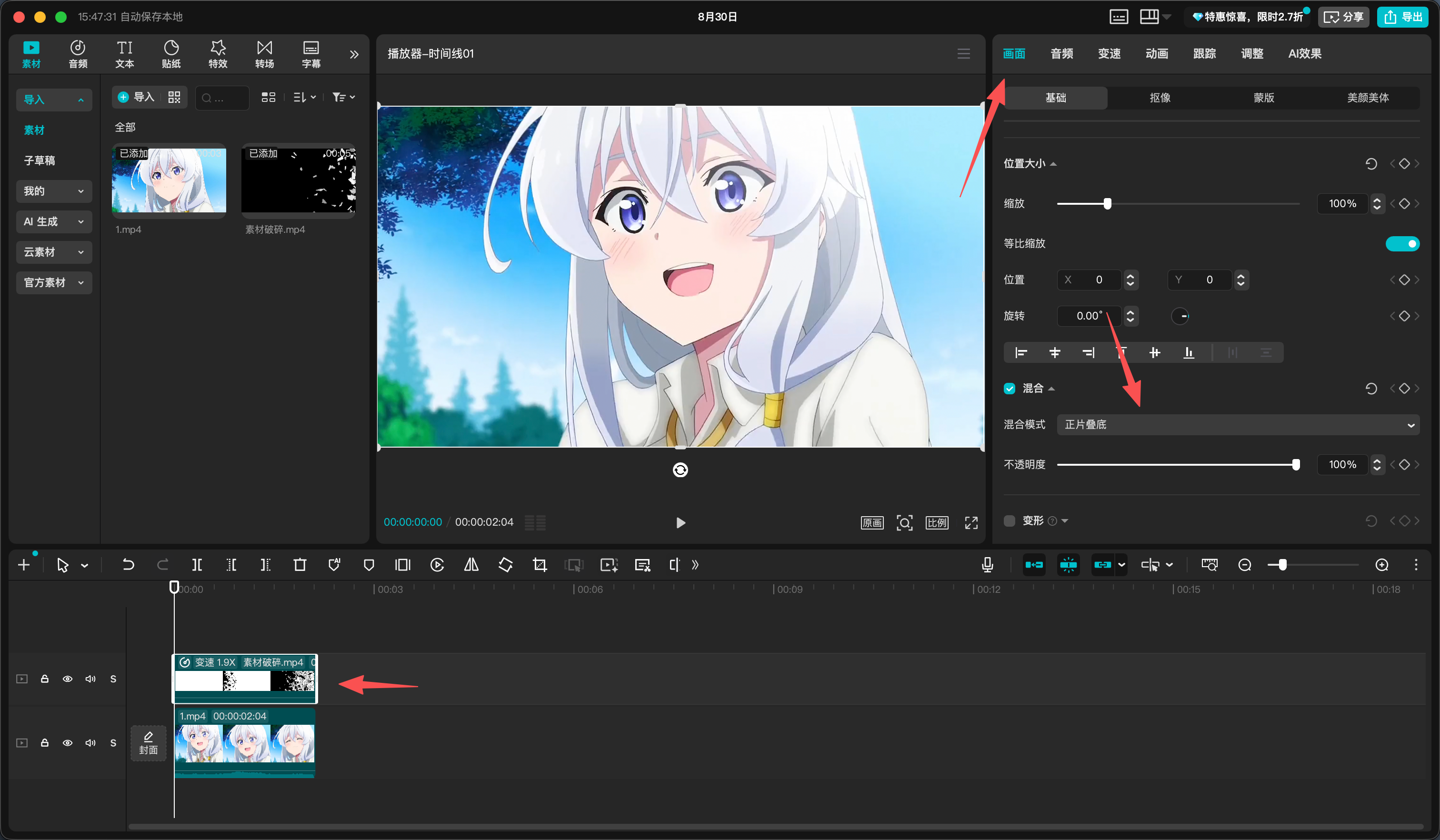This screenshot has height=840, width=1440.
Task: Click the 导入 import media button
Action: point(136,97)
